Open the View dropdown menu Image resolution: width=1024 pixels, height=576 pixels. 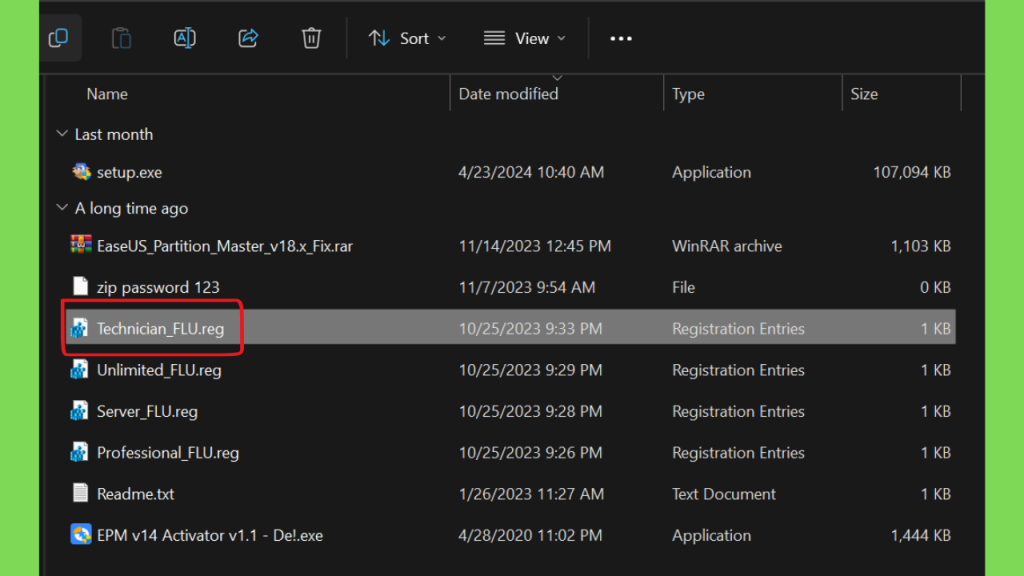pyautogui.click(x=525, y=39)
